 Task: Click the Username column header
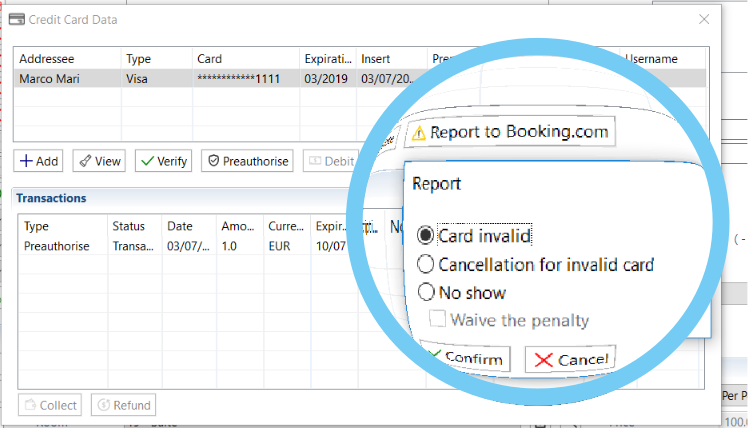[663, 59]
